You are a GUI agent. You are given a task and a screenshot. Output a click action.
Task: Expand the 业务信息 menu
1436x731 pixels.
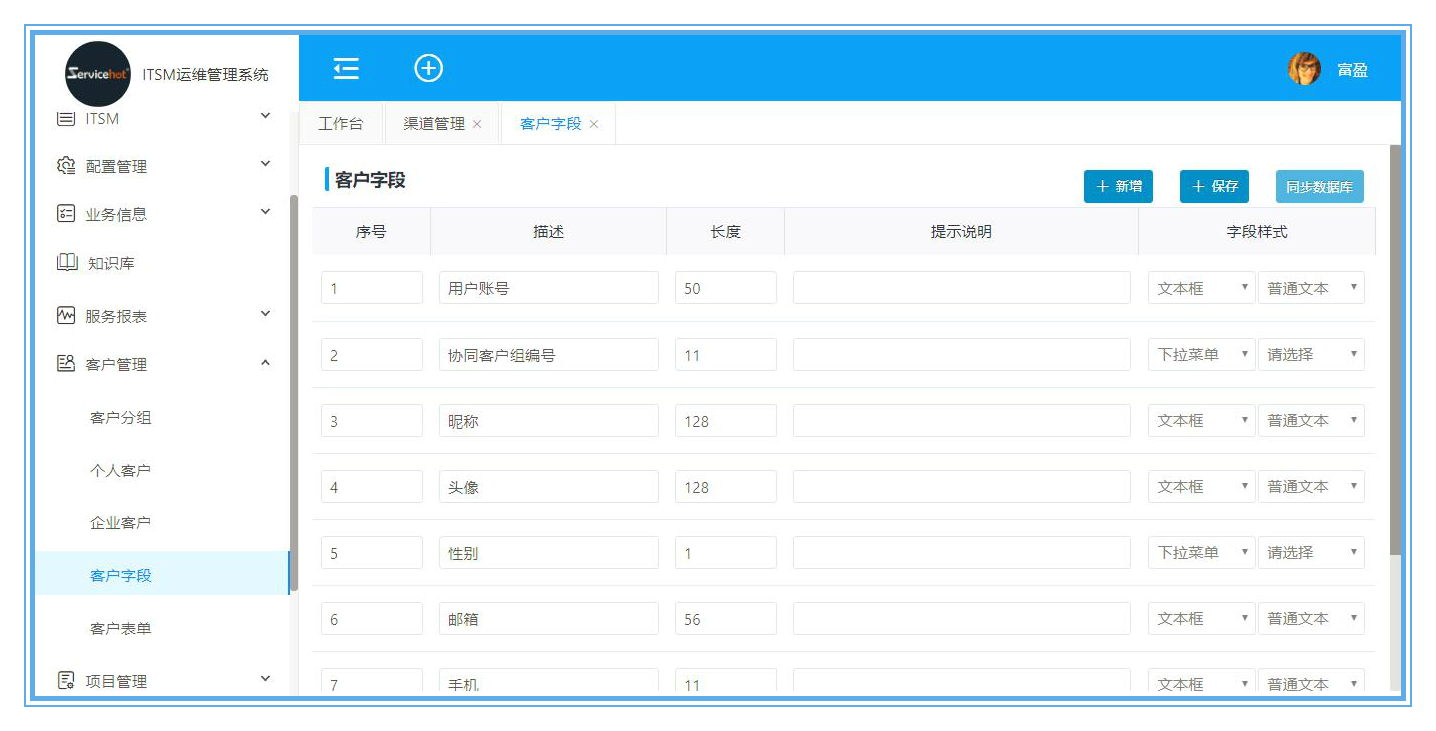pyautogui.click(x=265, y=212)
